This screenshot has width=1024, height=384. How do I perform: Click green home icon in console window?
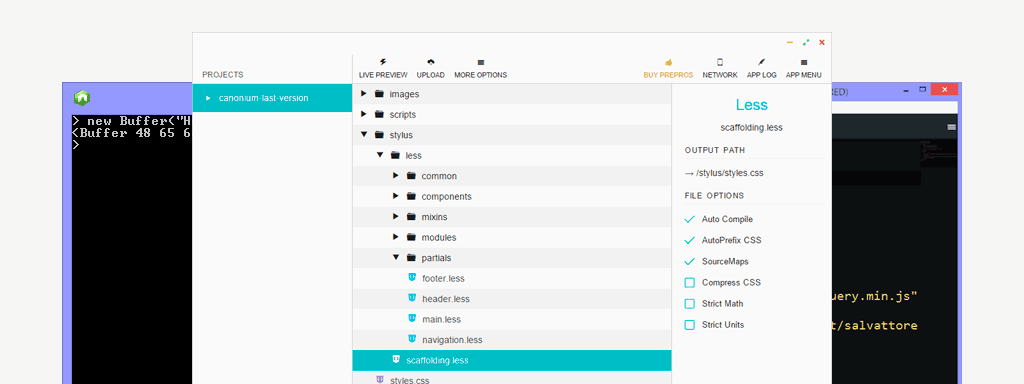point(82,98)
